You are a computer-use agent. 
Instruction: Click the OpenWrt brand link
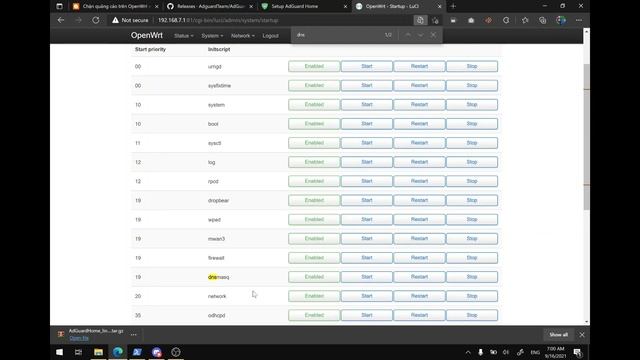[x=147, y=36]
